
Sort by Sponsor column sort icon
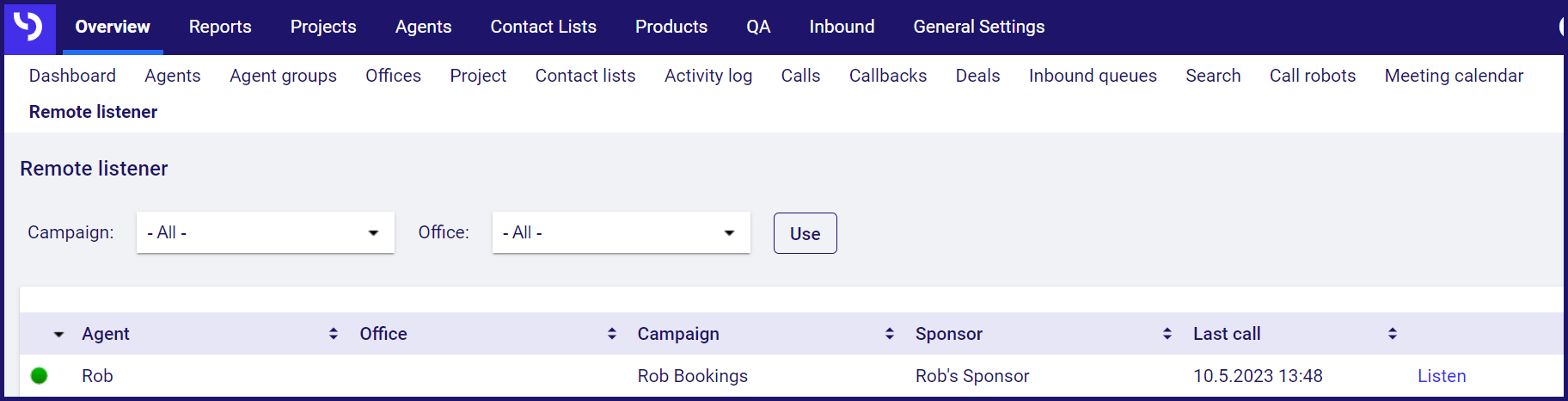tap(1167, 334)
